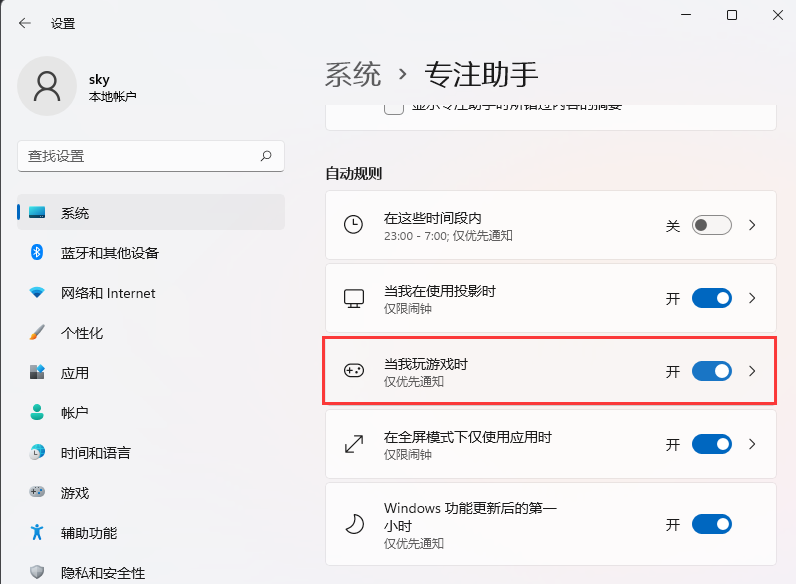Click the back arrow in title bar
Viewport: 796px width, 584px height.
(24, 23)
